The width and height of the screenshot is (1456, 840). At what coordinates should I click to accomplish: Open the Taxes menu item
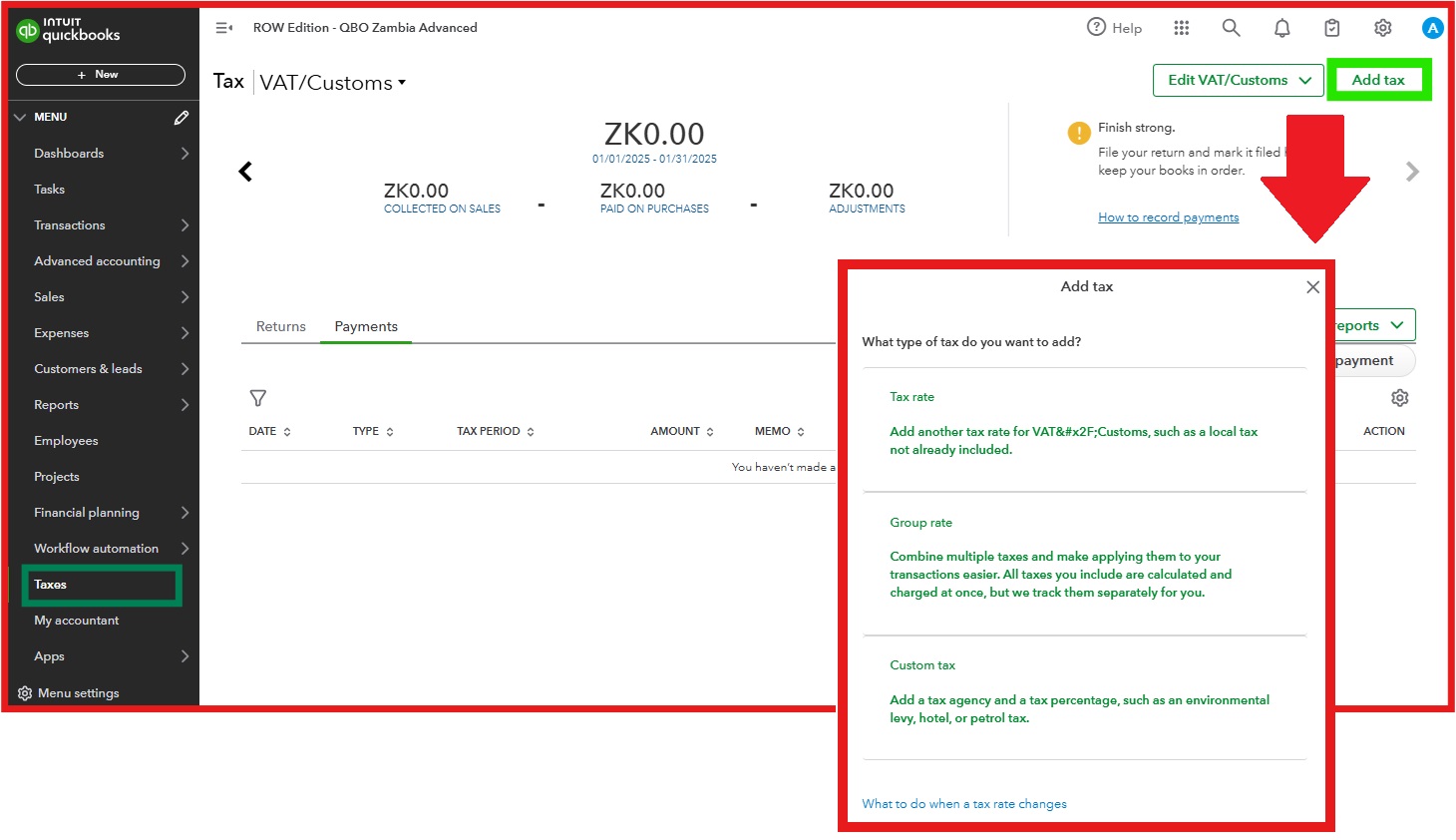[101, 586]
